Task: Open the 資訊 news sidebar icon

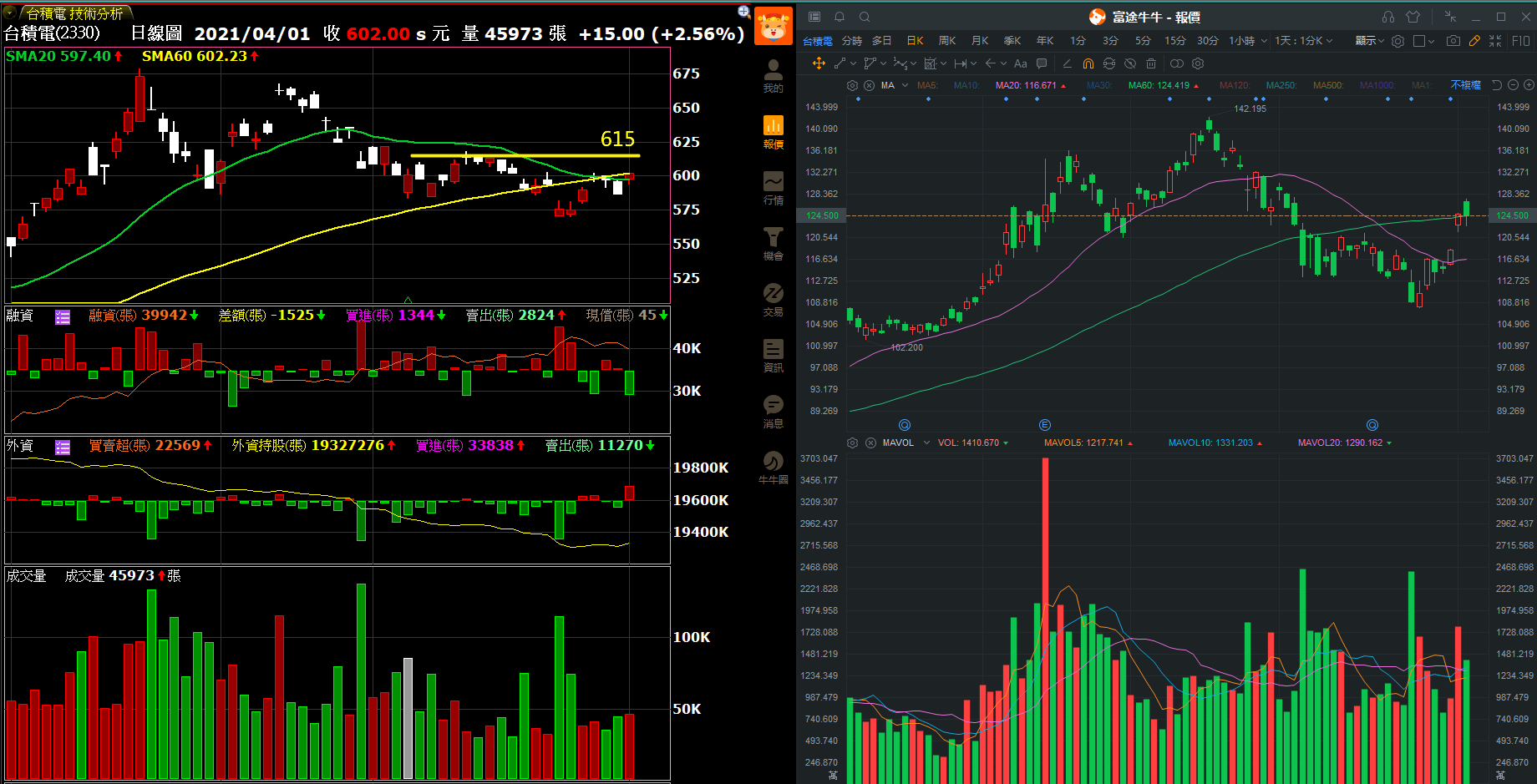Action: (x=774, y=355)
